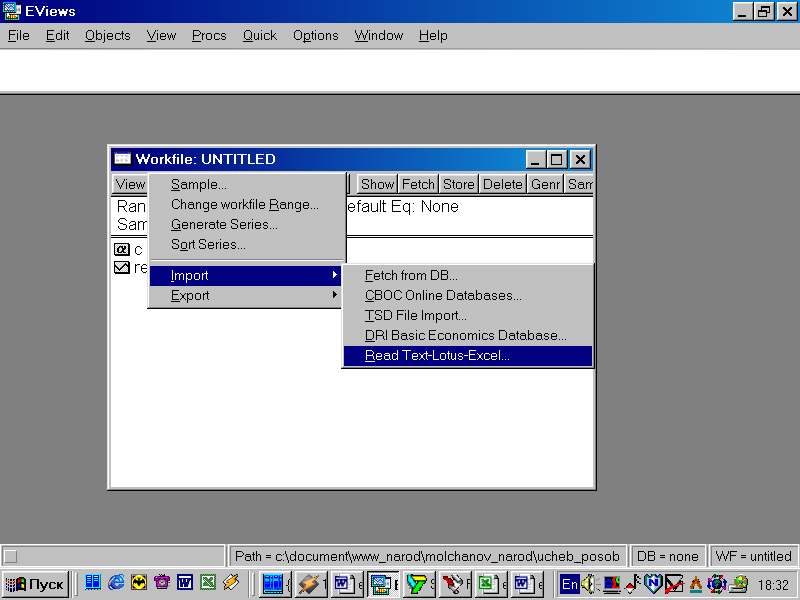This screenshot has height=600, width=800.
Task: Select Read Text-Lotus-Excel...
Action: tap(468, 356)
